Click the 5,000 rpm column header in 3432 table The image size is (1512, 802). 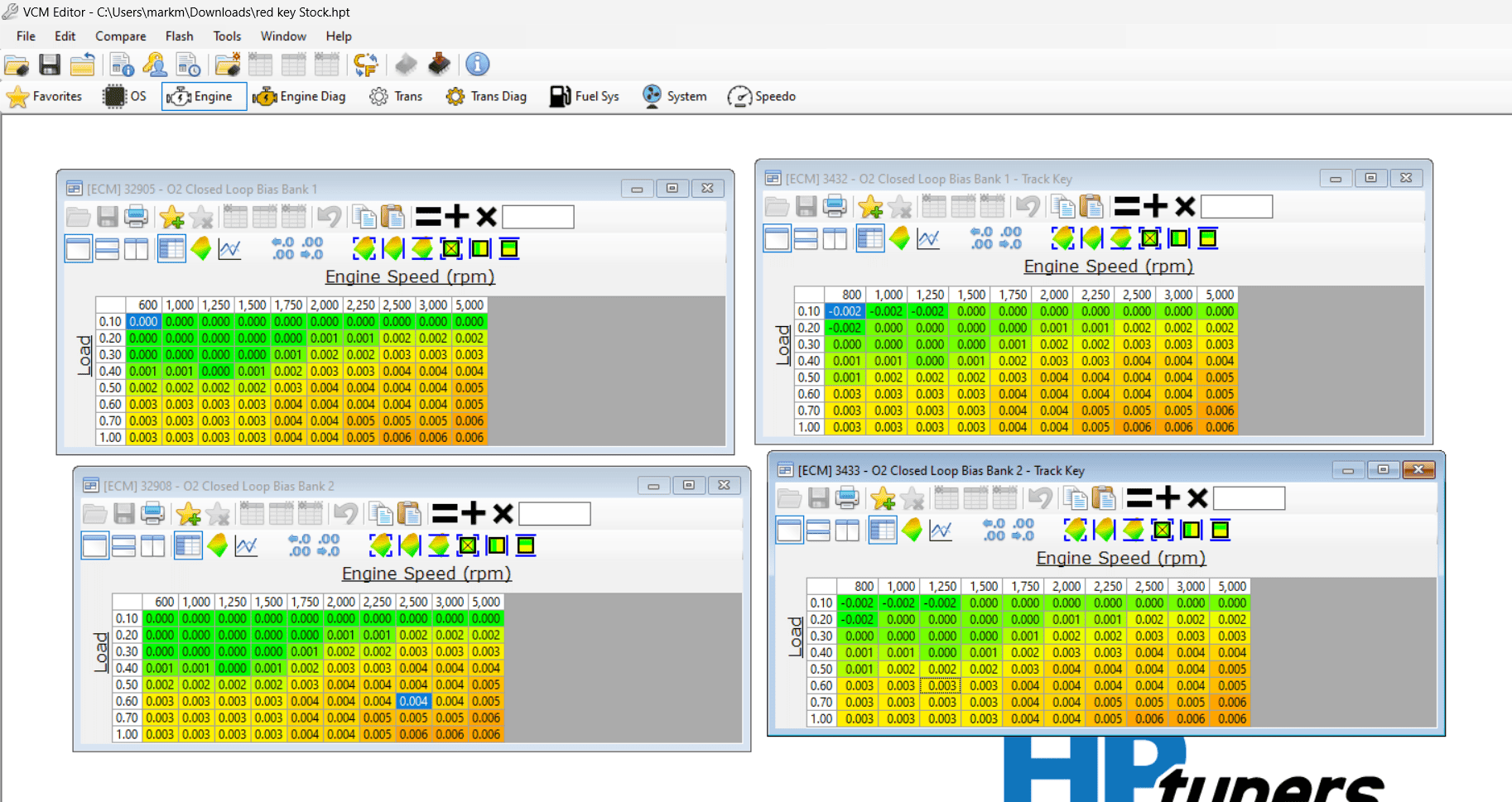coord(1220,295)
